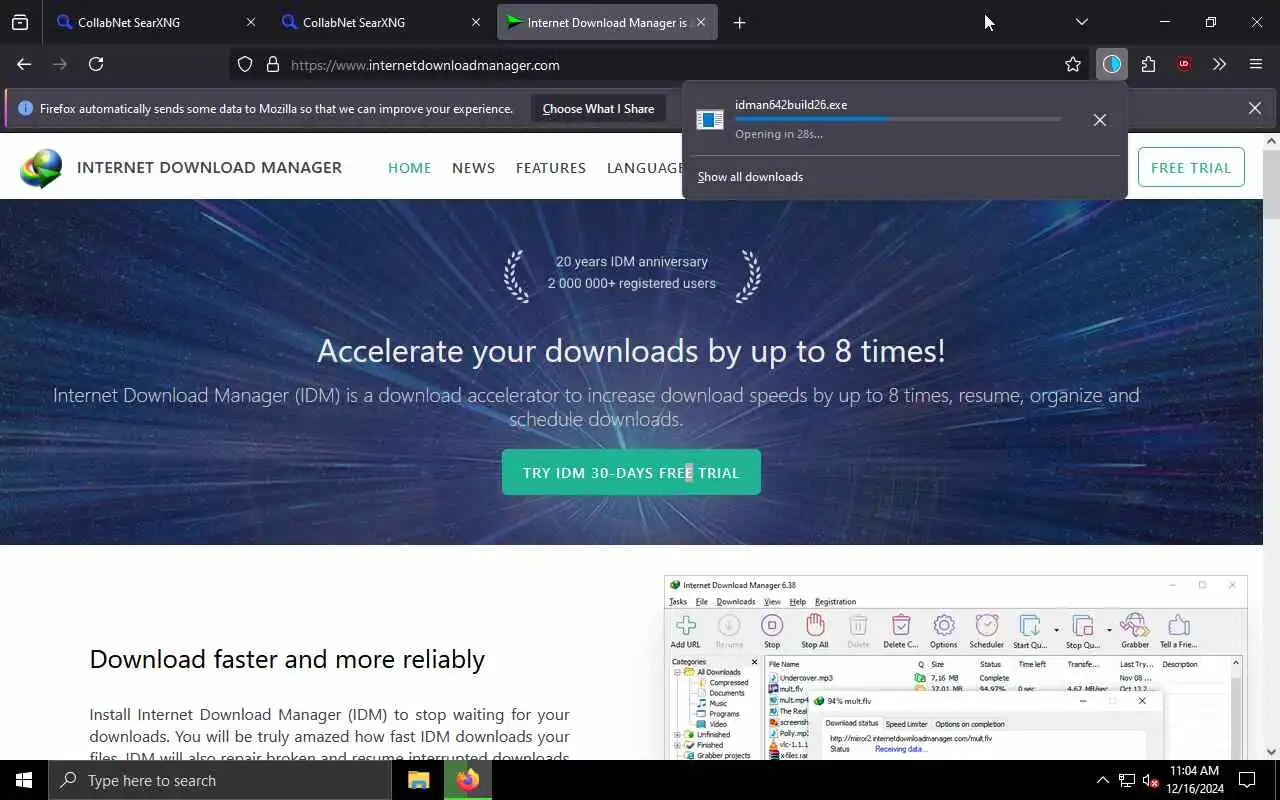Open the Firefox hamburger application menu
This screenshot has height=800, width=1280.
point(1256,65)
